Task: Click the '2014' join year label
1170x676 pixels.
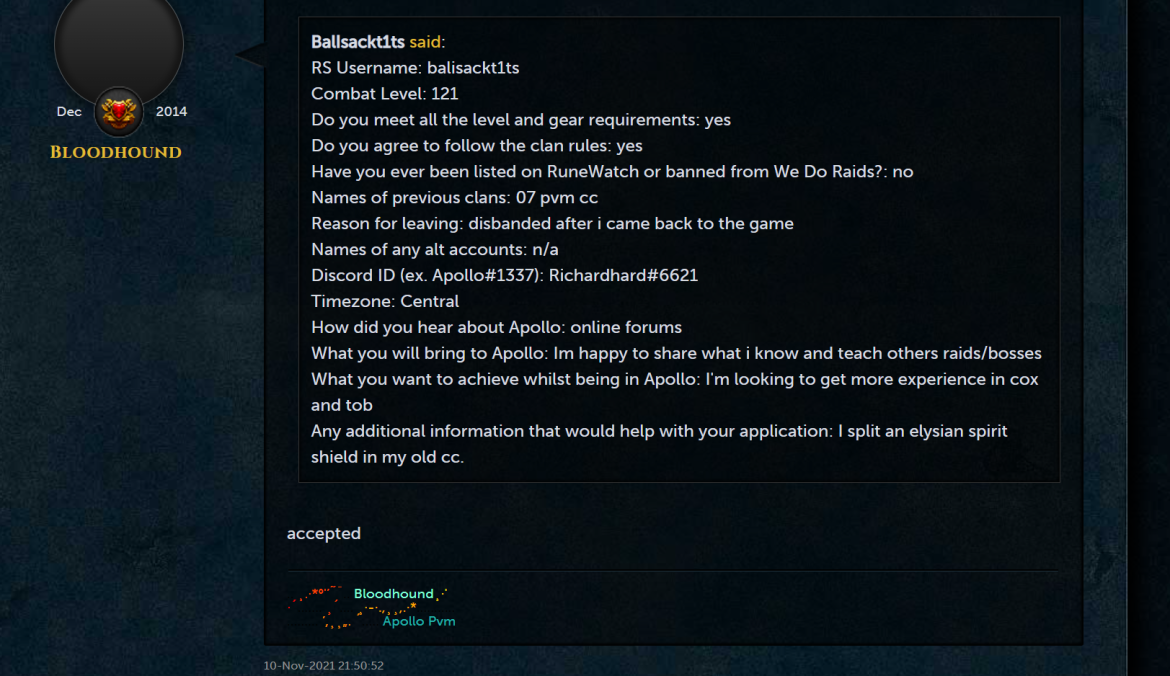Action: [171, 112]
